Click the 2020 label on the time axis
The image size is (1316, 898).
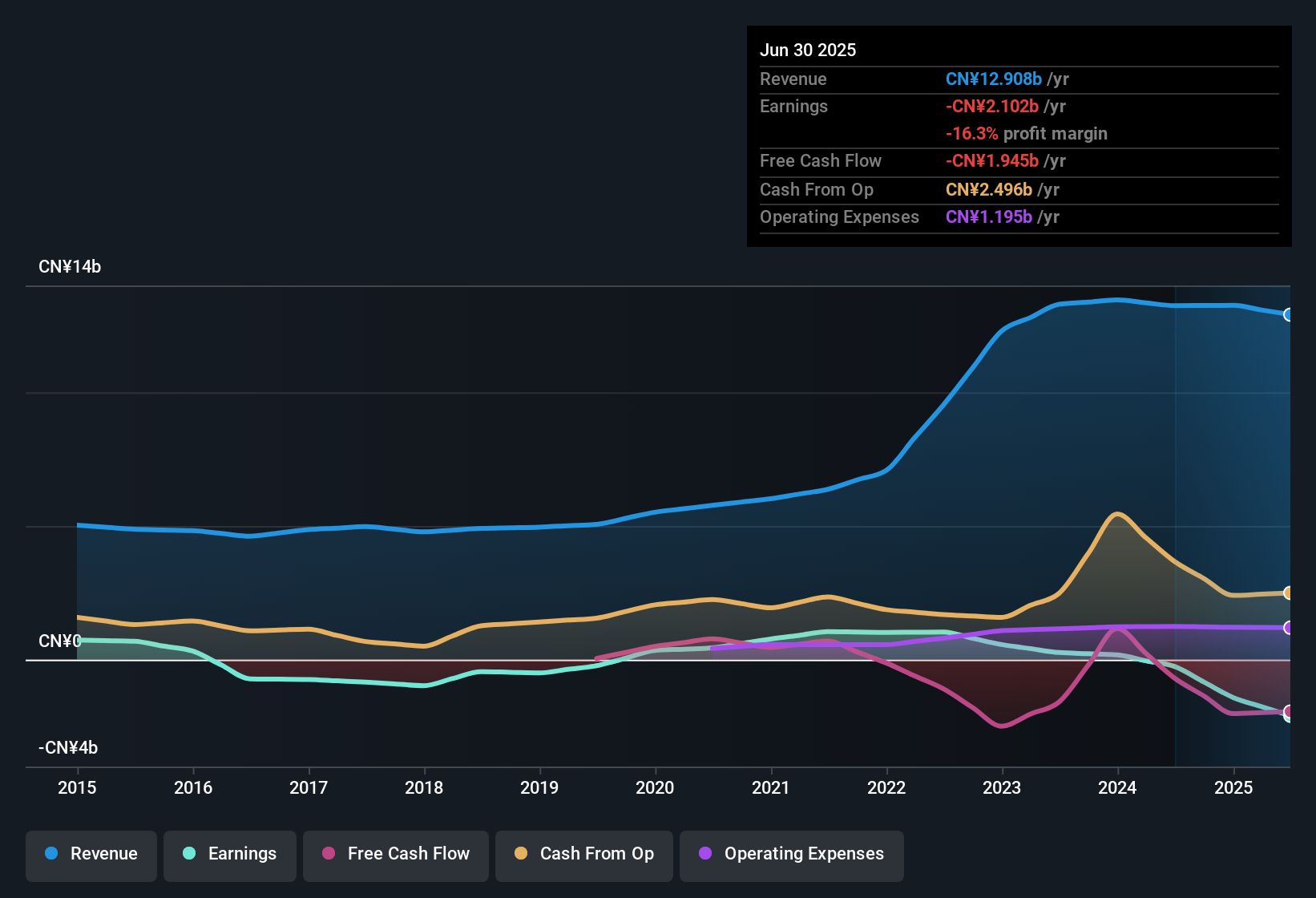click(655, 788)
